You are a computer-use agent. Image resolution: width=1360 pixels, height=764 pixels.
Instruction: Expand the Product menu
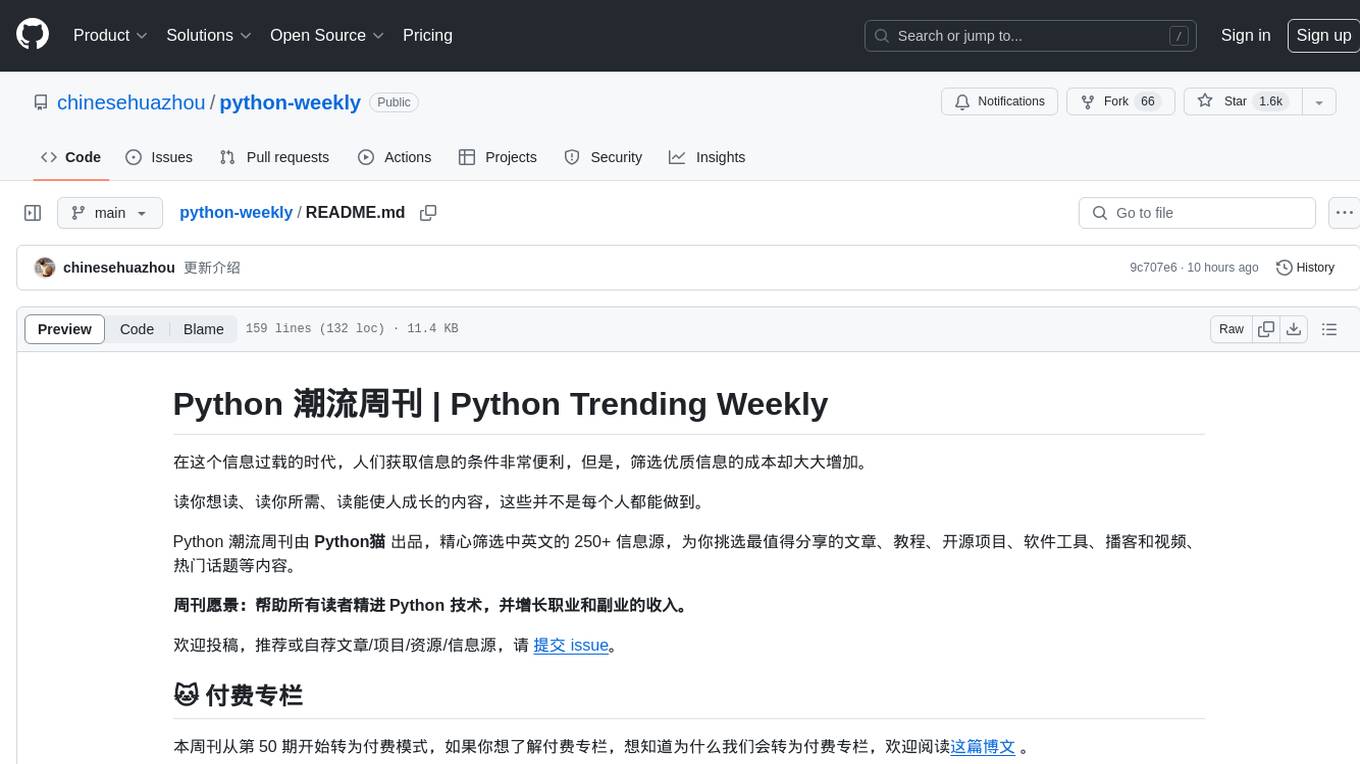(110, 35)
